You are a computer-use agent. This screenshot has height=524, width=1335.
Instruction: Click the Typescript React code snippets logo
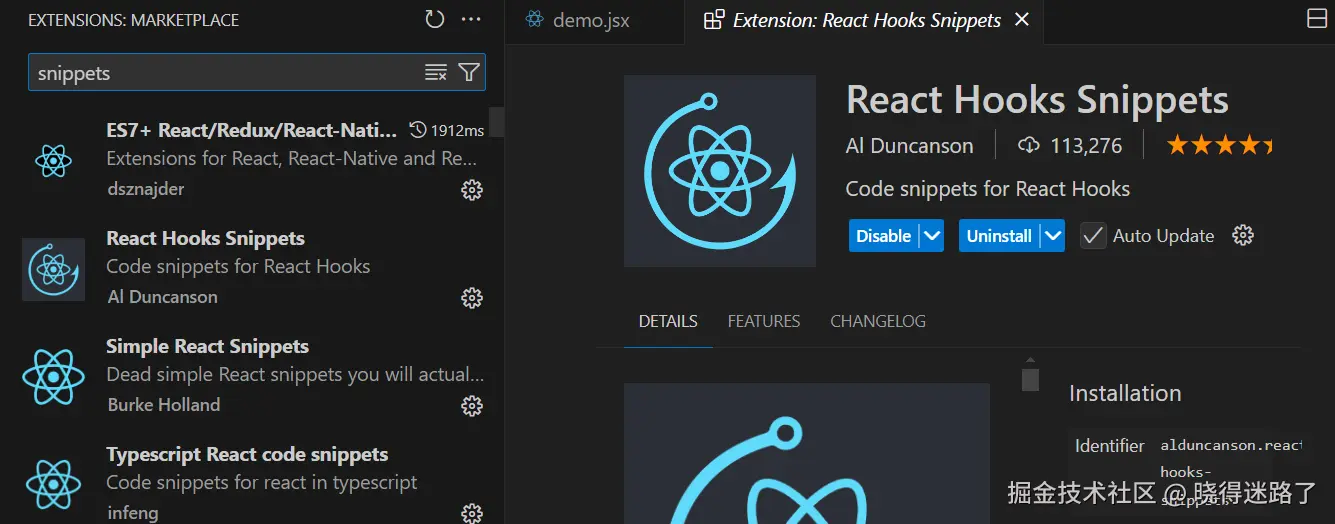pyautogui.click(x=53, y=484)
